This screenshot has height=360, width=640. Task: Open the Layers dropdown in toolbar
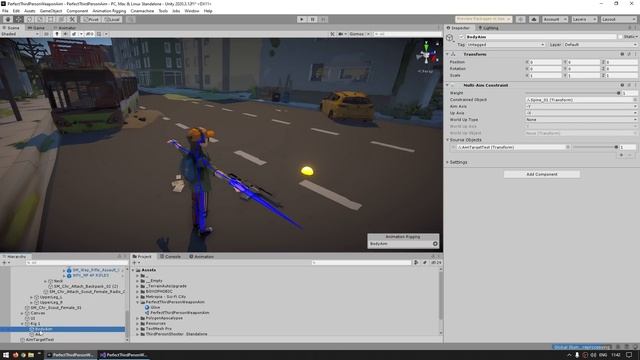point(584,19)
